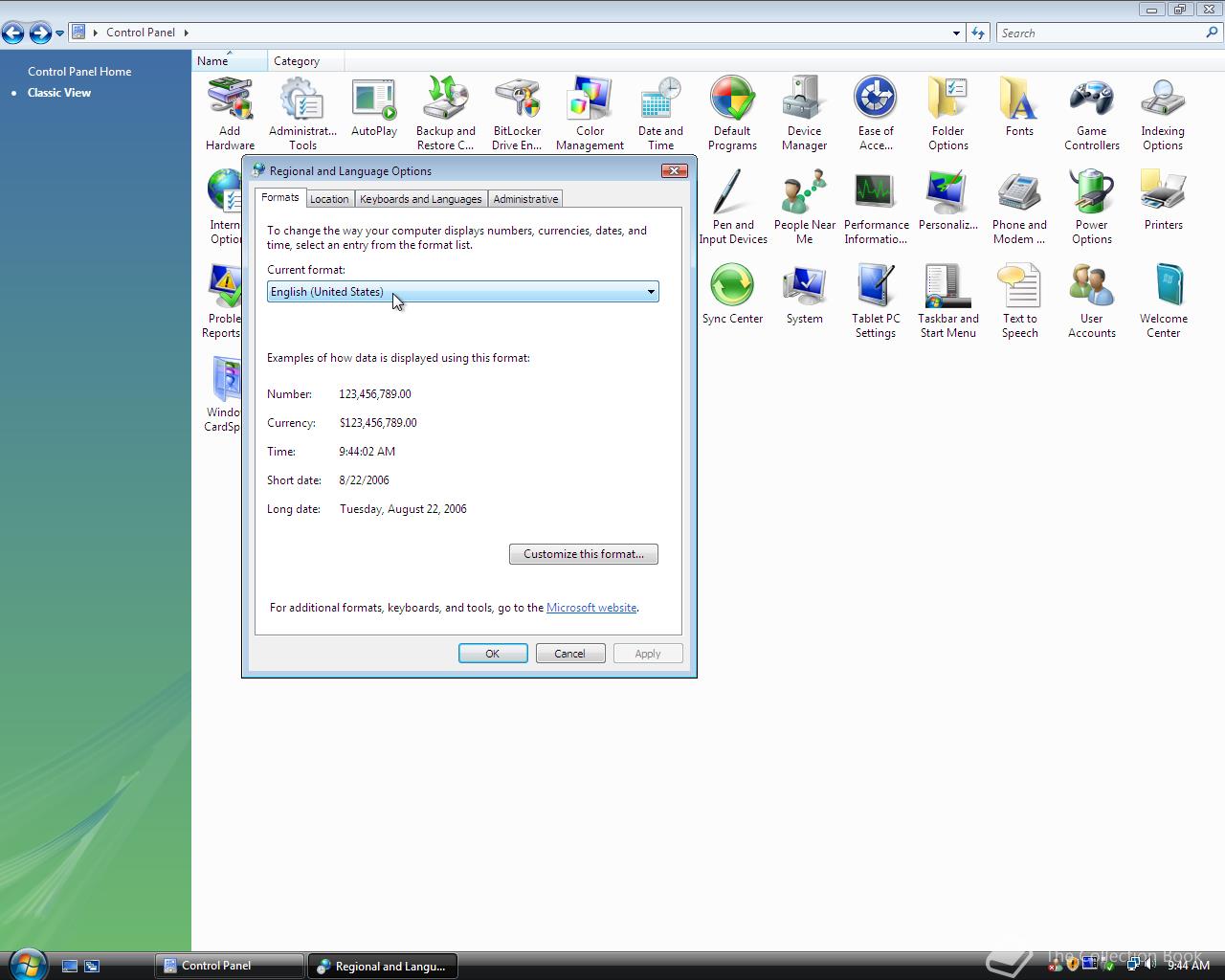Switch to the Administrative tab

[525, 199]
